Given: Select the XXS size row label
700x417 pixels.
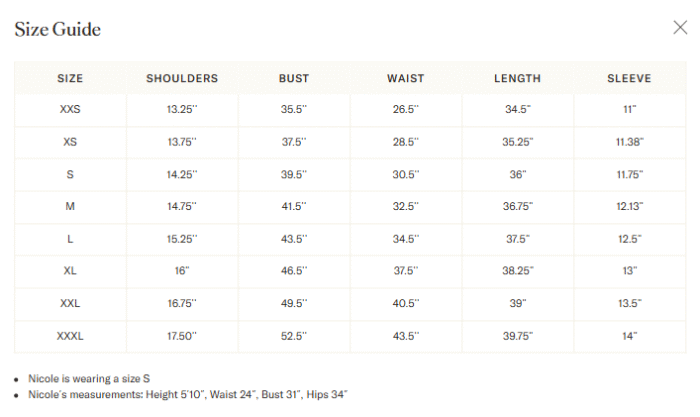Looking at the screenshot, I should pyautogui.click(x=70, y=109).
